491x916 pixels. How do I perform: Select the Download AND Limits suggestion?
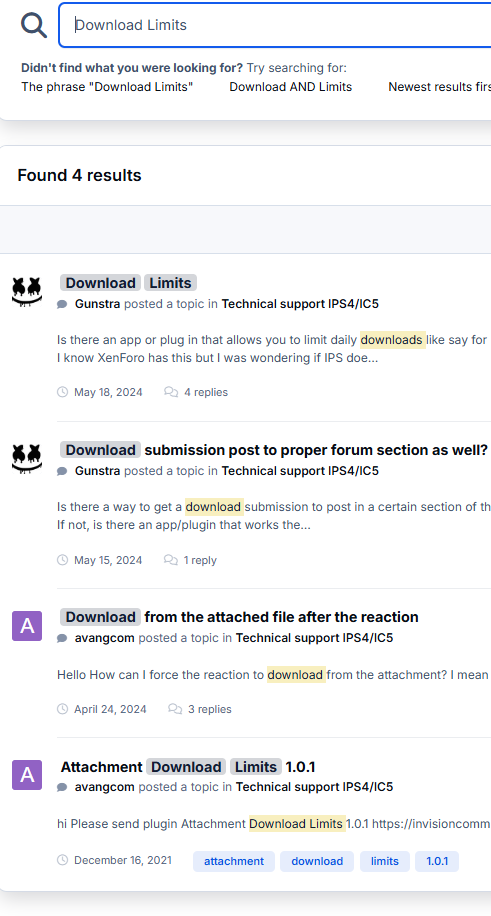point(291,87)
